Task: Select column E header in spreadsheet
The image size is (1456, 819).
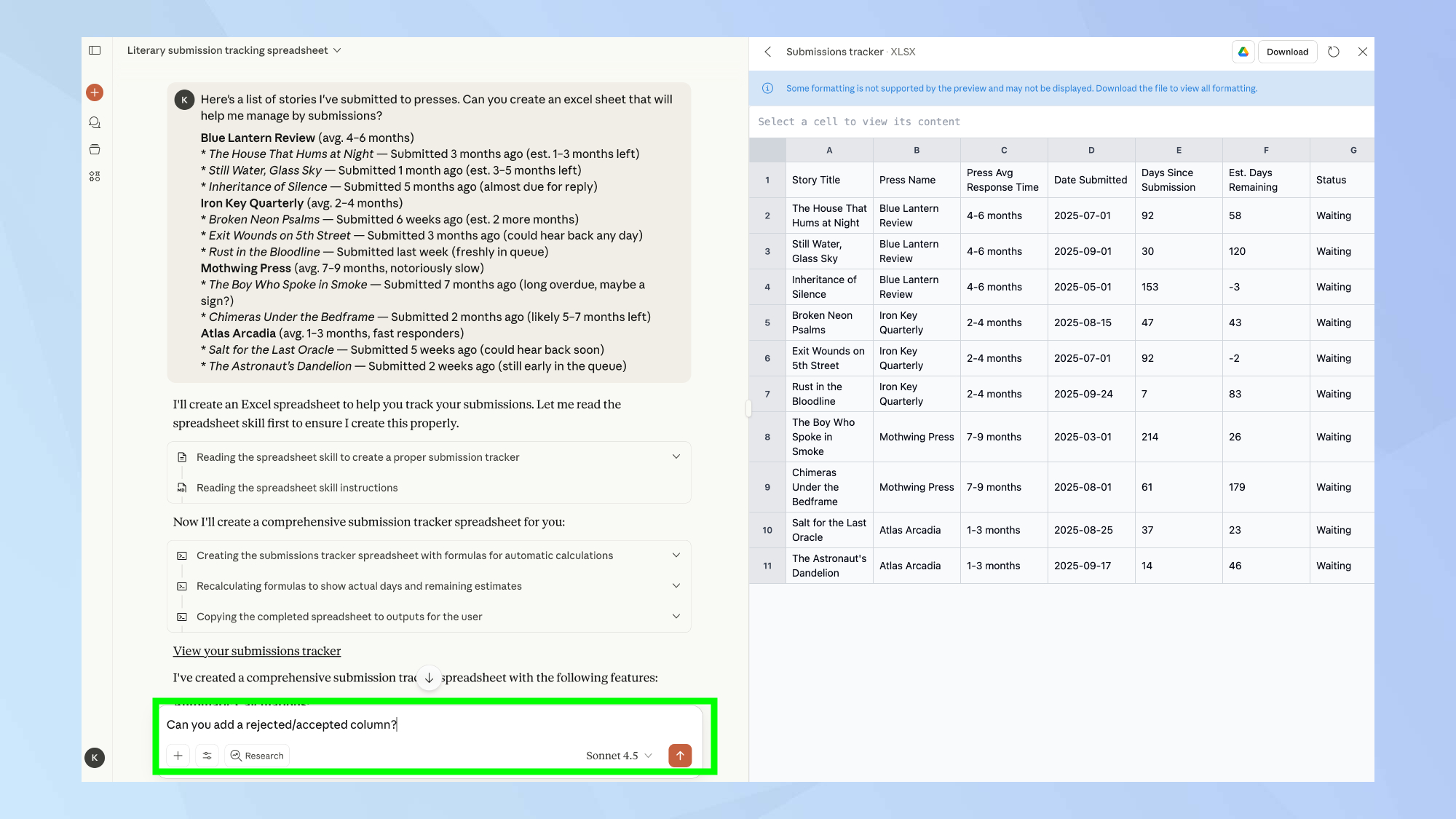Action: (x=1179, y=150)
